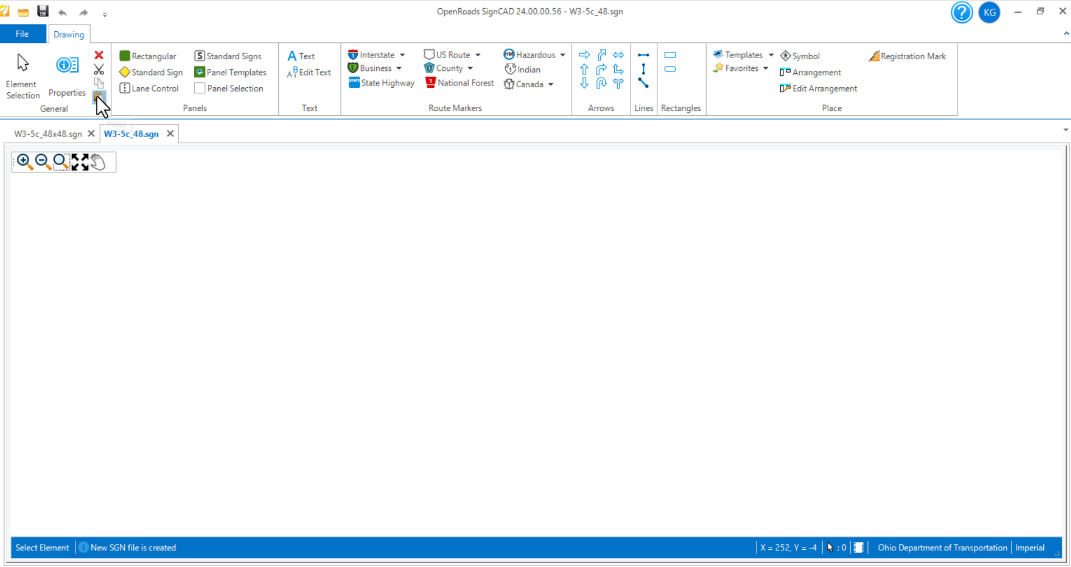Expand the Hazardous marker dropdown
This screenshot has width=1071, height=567.
(562, 55)
